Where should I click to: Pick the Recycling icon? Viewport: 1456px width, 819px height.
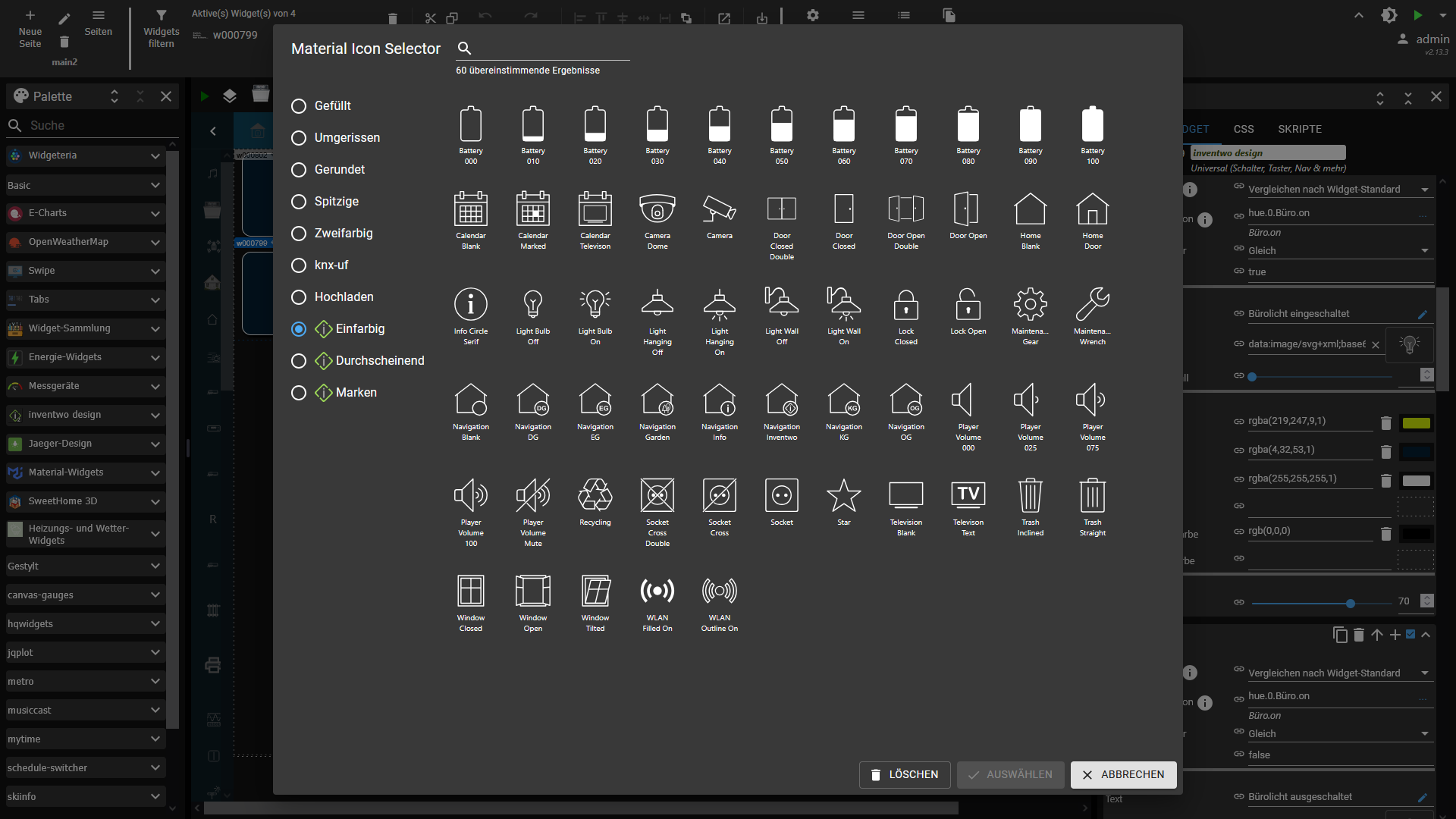click(x=595, y=496)
